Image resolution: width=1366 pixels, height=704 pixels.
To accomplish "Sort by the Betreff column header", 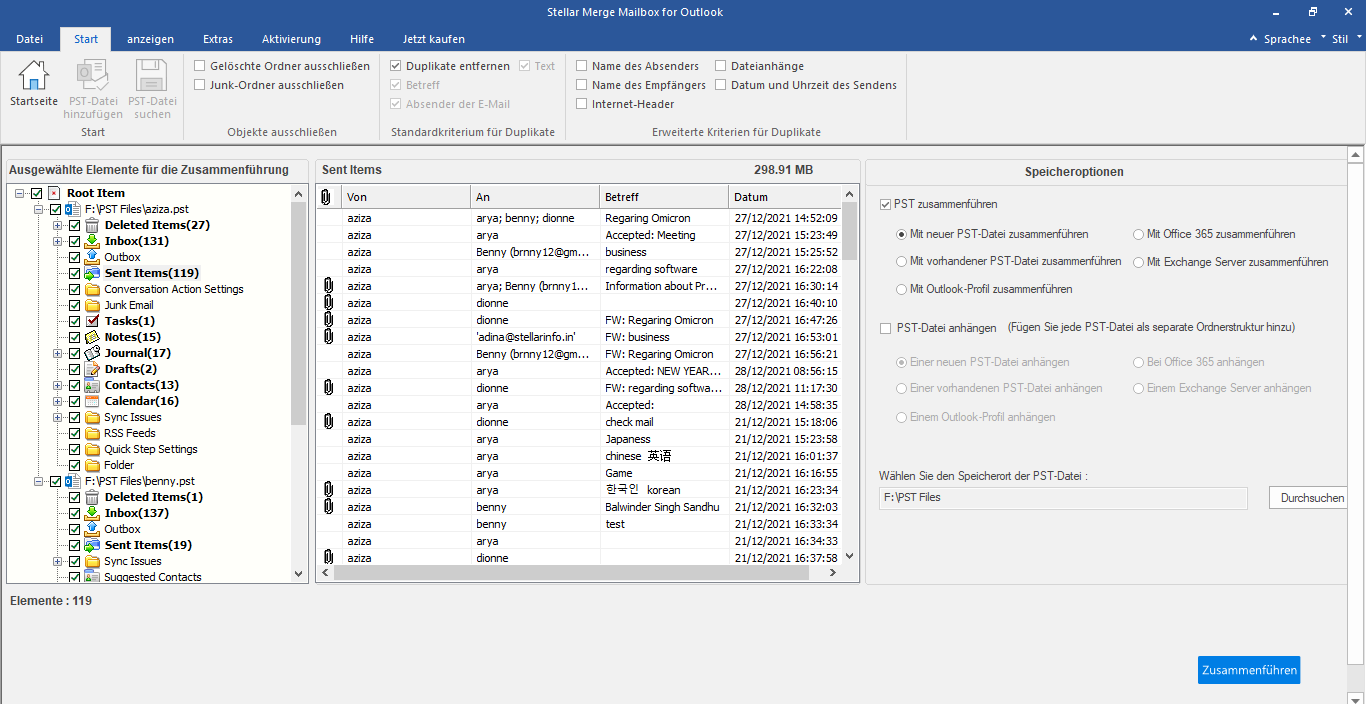I will tap(664, 197).
